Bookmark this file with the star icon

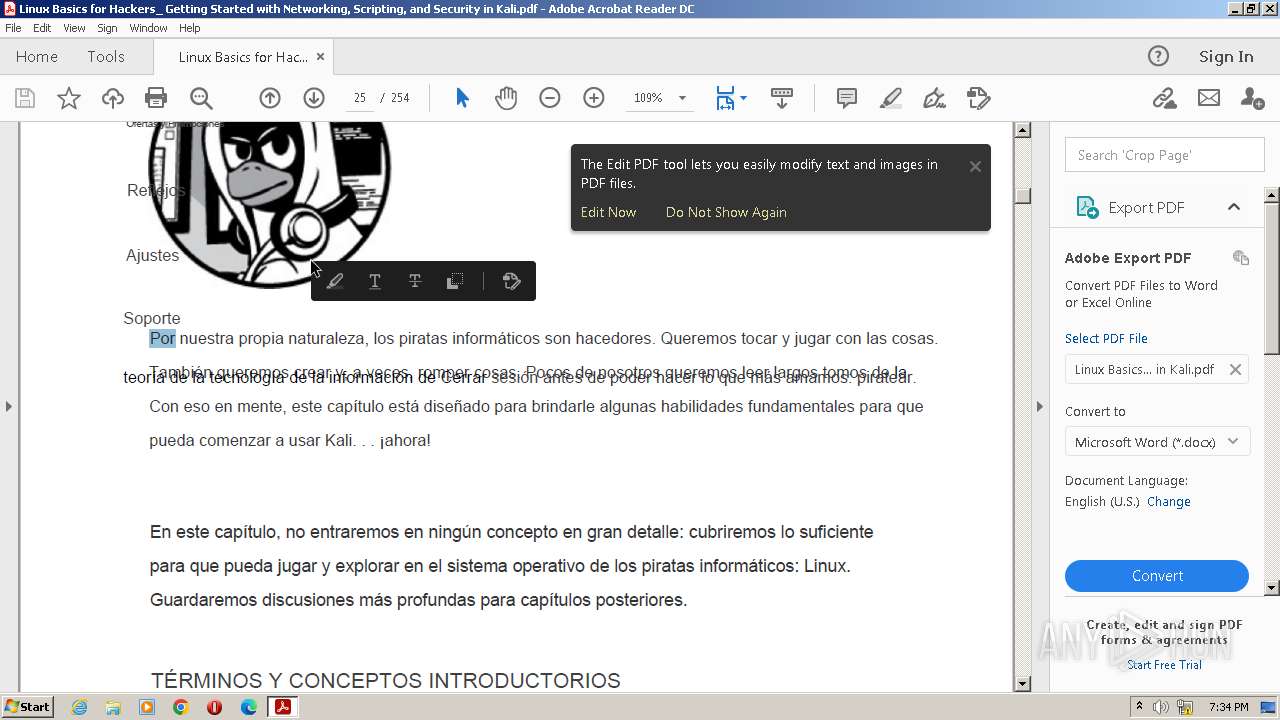click(x=69, y=98)
